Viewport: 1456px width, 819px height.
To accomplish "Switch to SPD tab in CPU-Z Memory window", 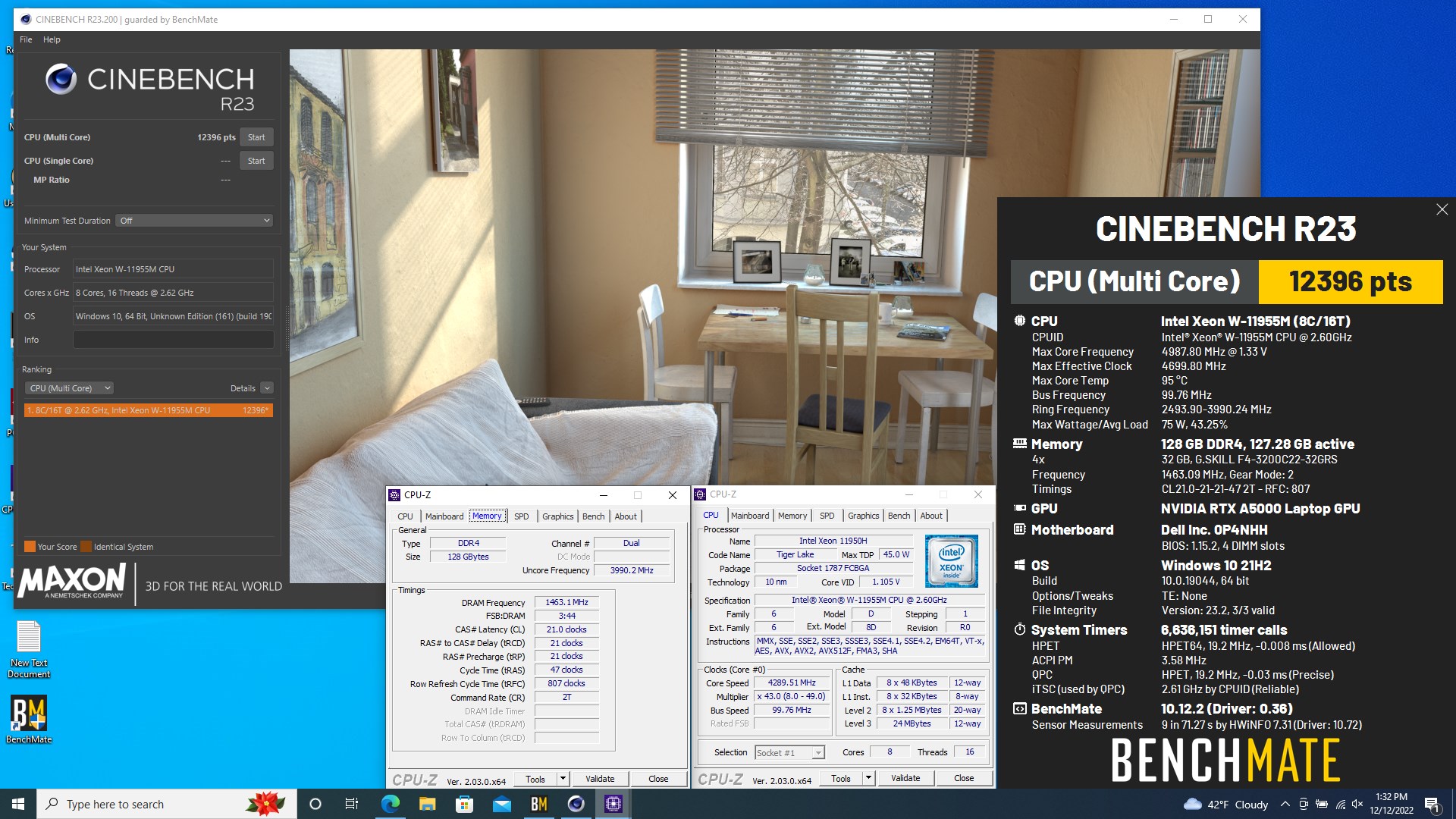I will (x=522, y=516).
